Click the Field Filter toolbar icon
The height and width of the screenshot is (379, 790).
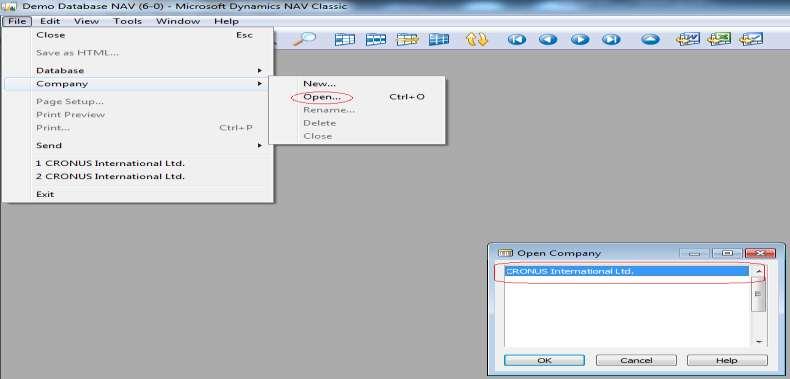tap(345, 39)
